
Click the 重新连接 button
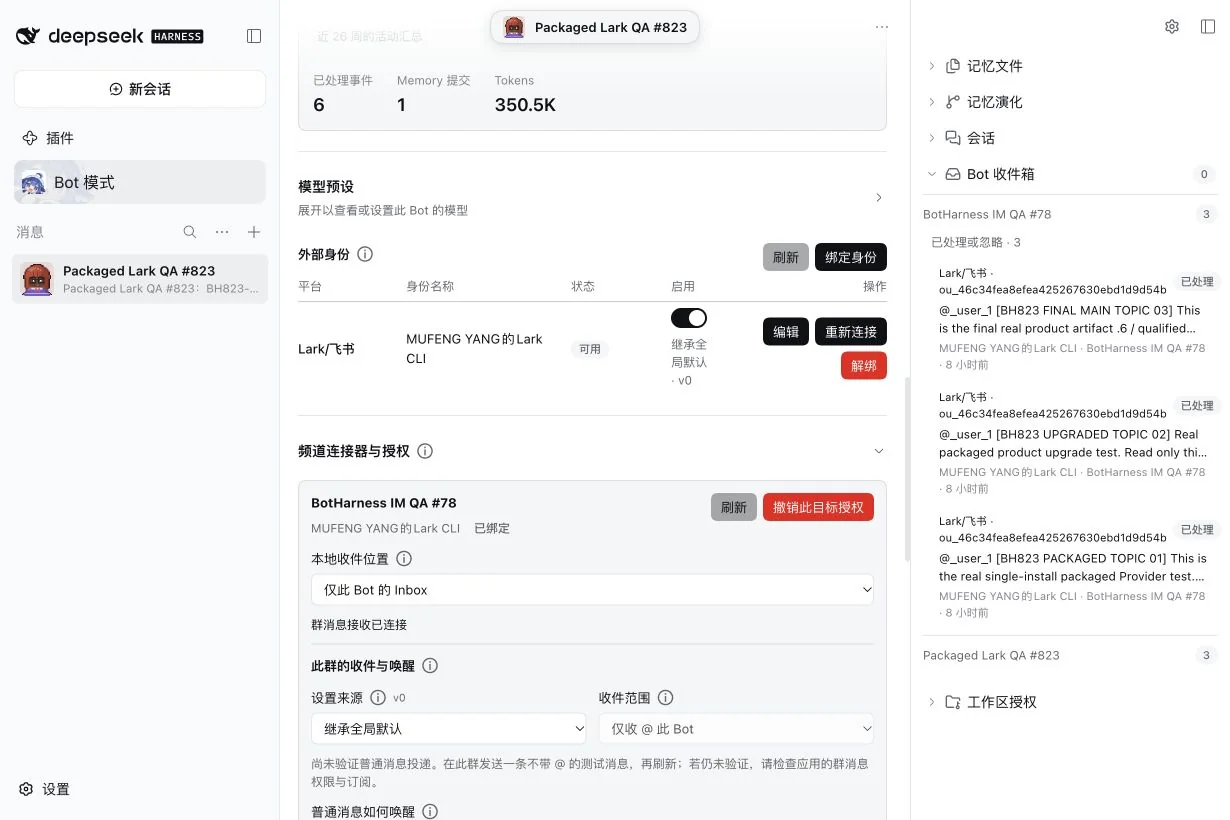(851, 331)
